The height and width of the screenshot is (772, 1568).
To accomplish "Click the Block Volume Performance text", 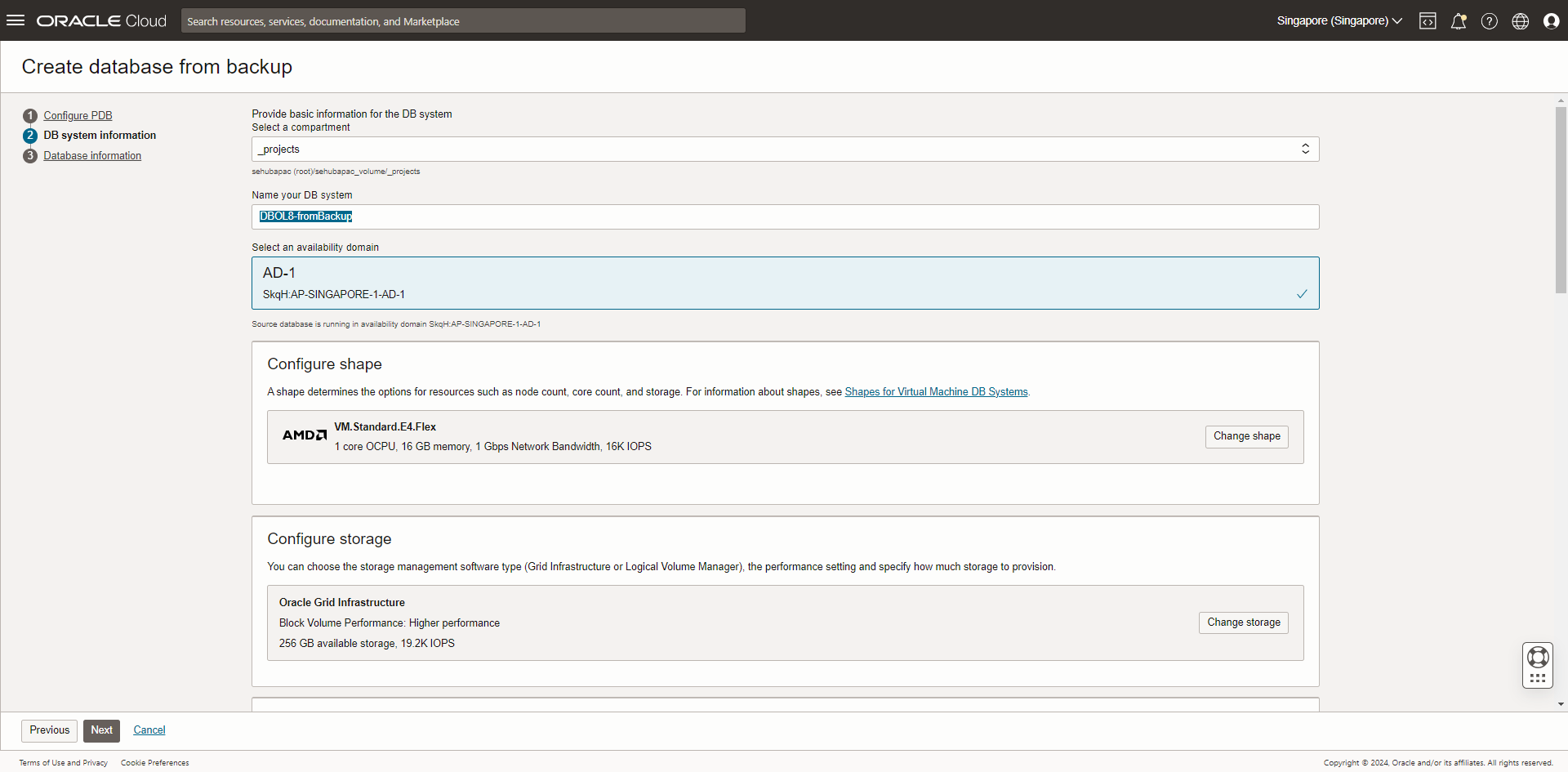I will coord(389,623).
